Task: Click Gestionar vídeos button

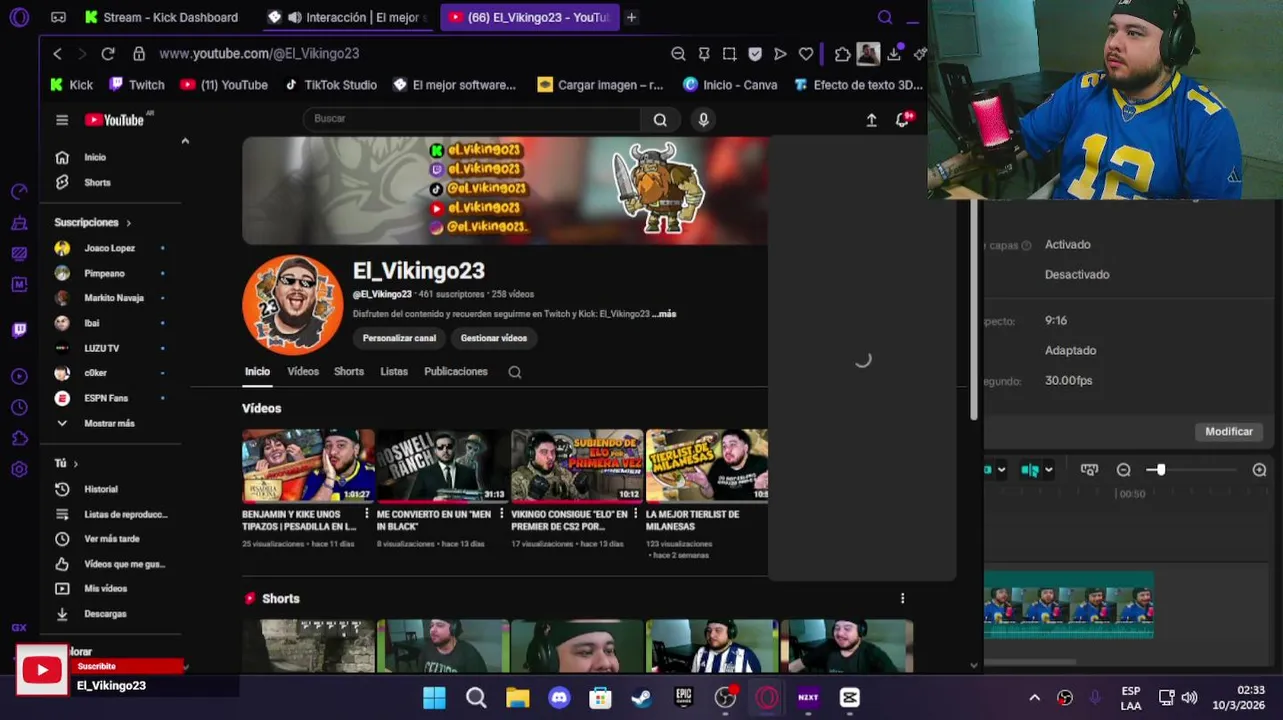Action: point(494,338)
